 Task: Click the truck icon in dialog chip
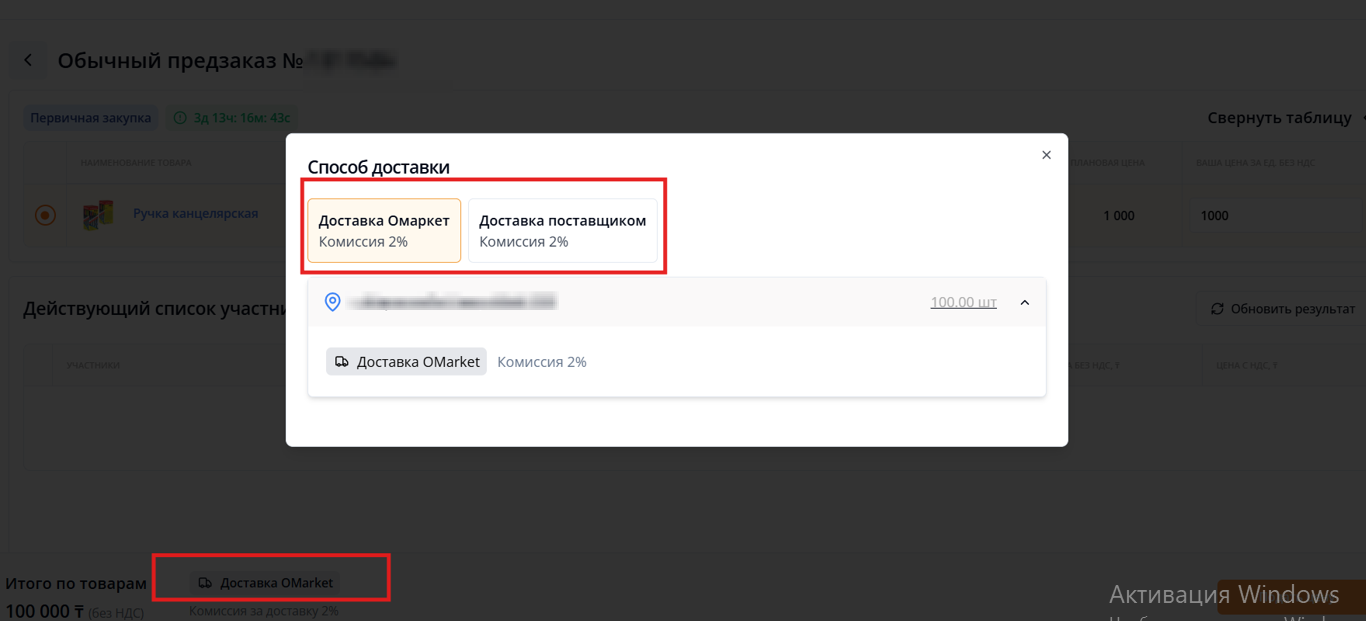pos(342,362)
